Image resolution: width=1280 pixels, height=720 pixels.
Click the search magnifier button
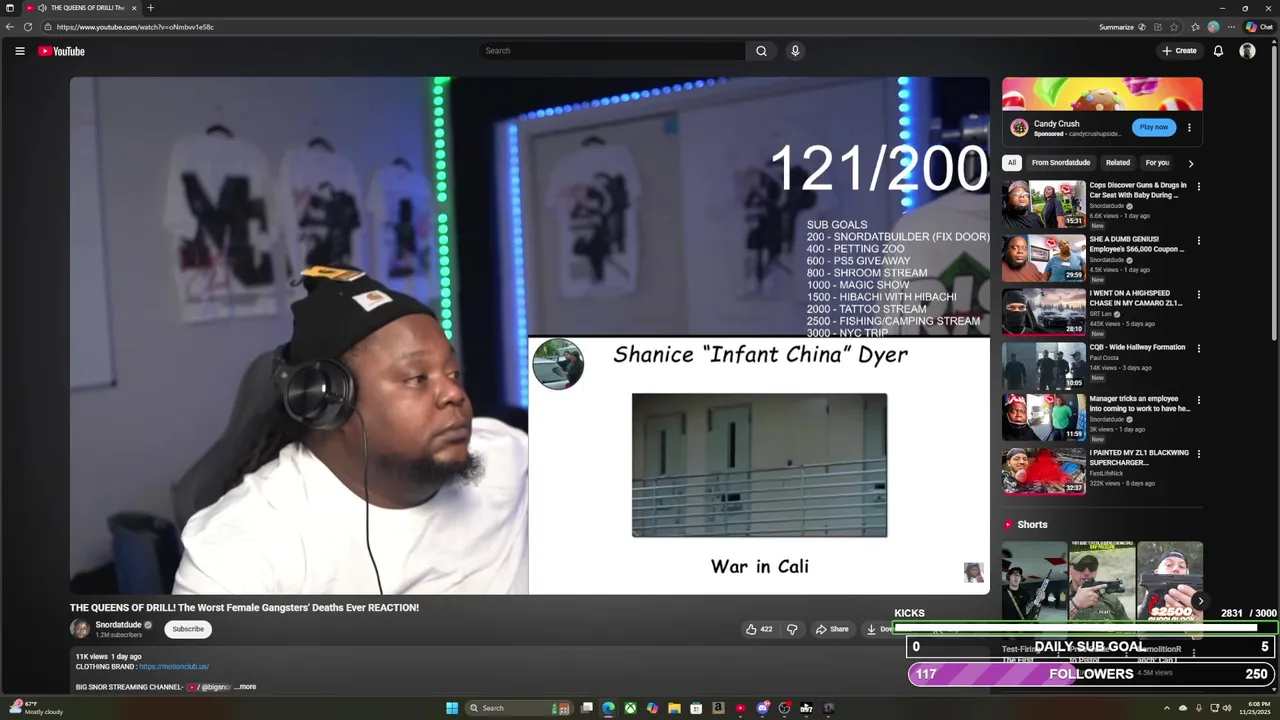tap(761, 51)
